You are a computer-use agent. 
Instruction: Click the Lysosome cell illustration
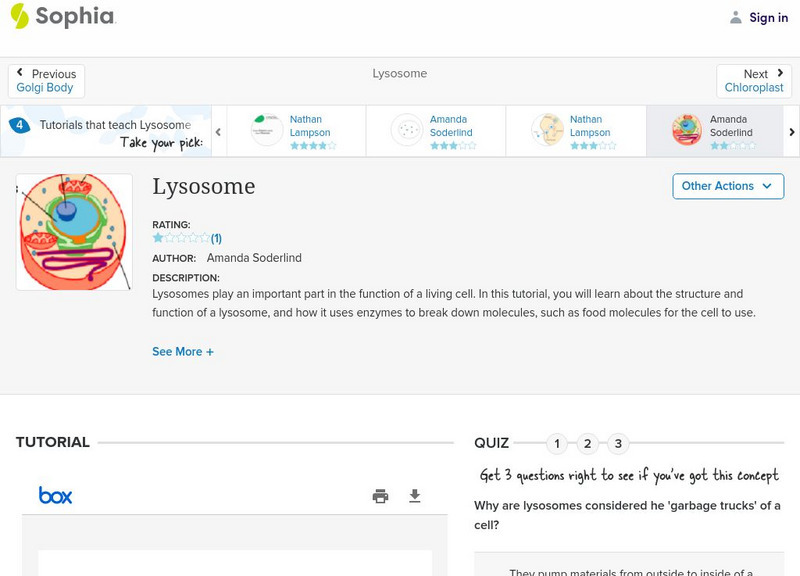74,231
